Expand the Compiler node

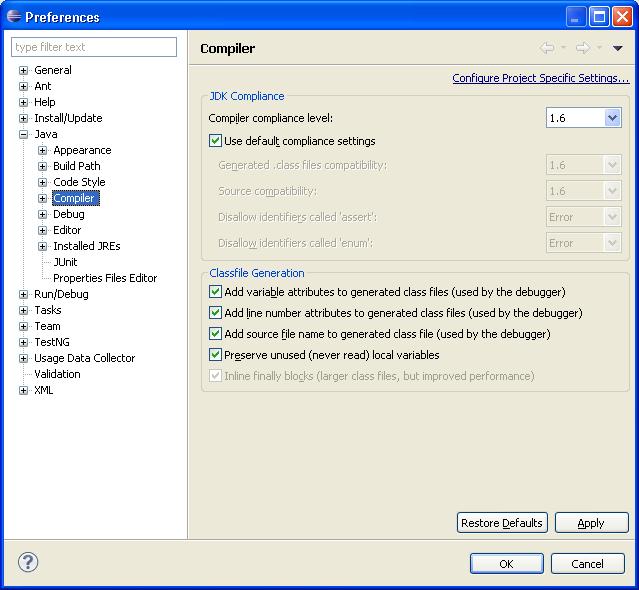click(42, 198)
